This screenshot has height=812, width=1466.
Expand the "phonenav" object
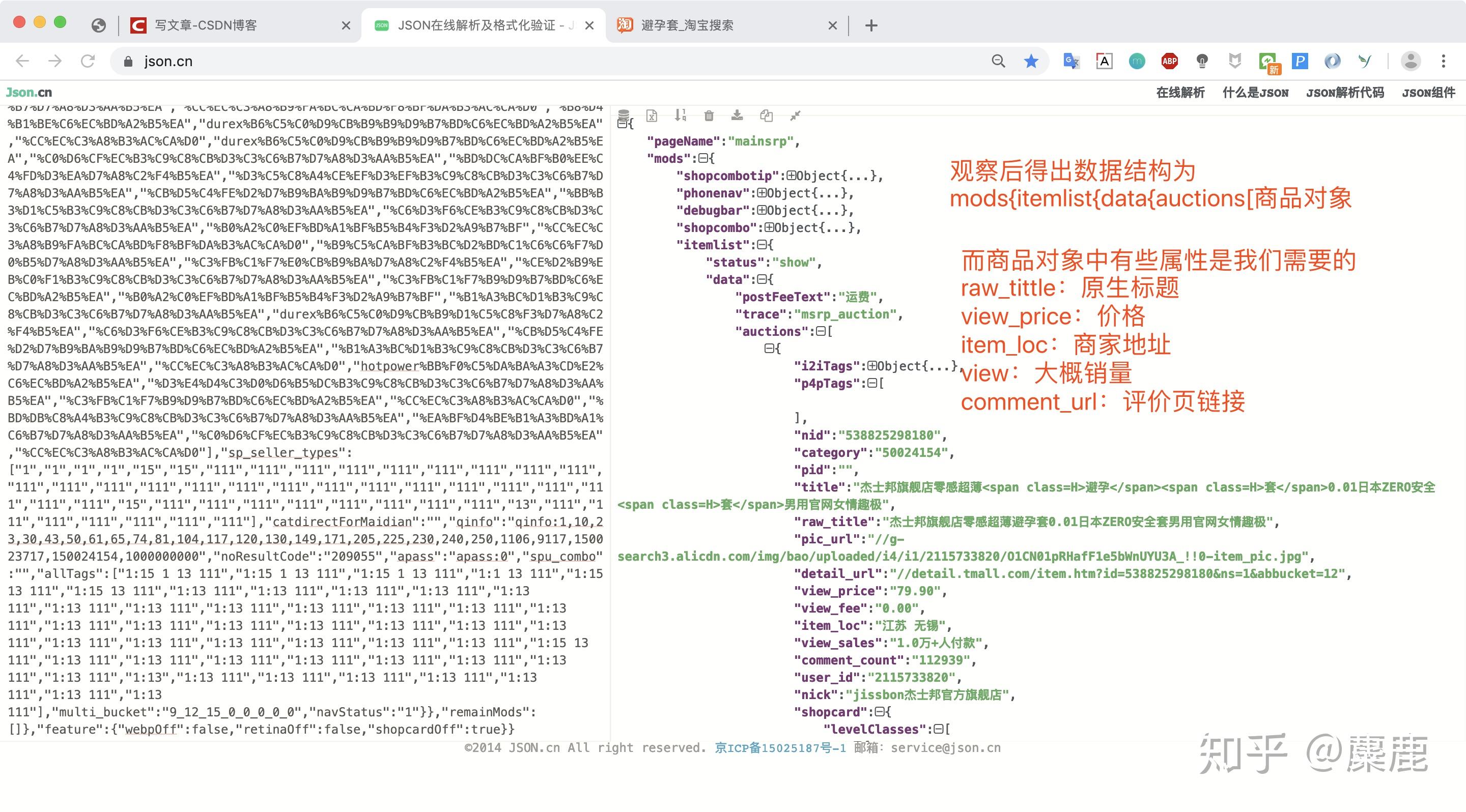[762, 193]
